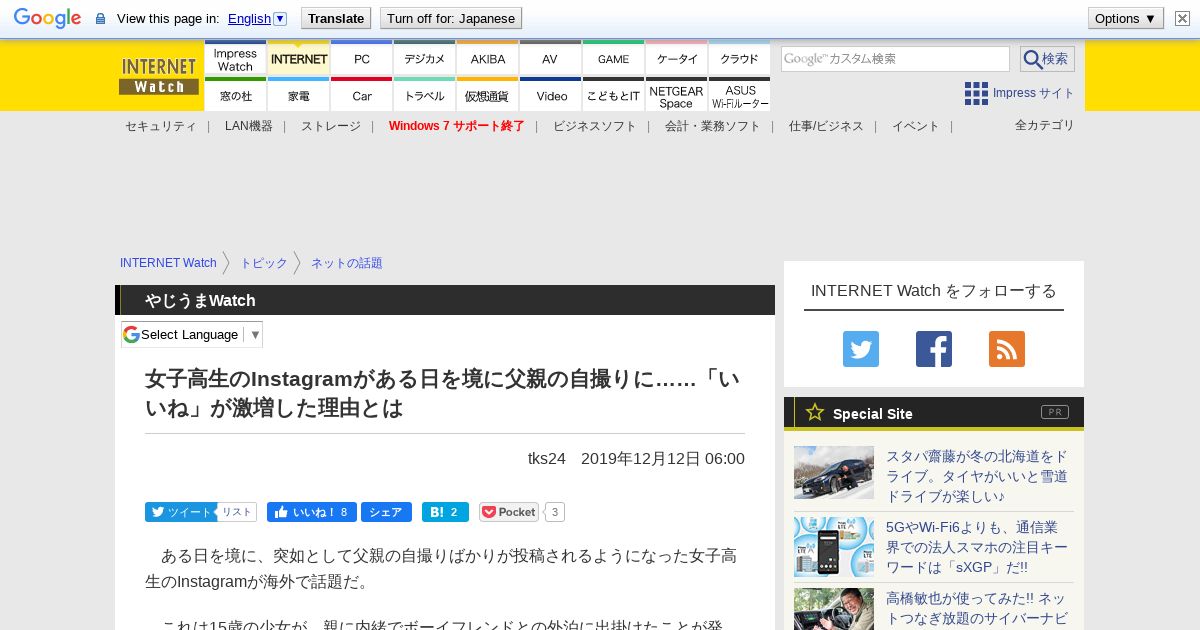Image resolution: width=1200 pixels, height=630 pixels.
Task: Open the Impress Watch tab
Action: [235, 59]
